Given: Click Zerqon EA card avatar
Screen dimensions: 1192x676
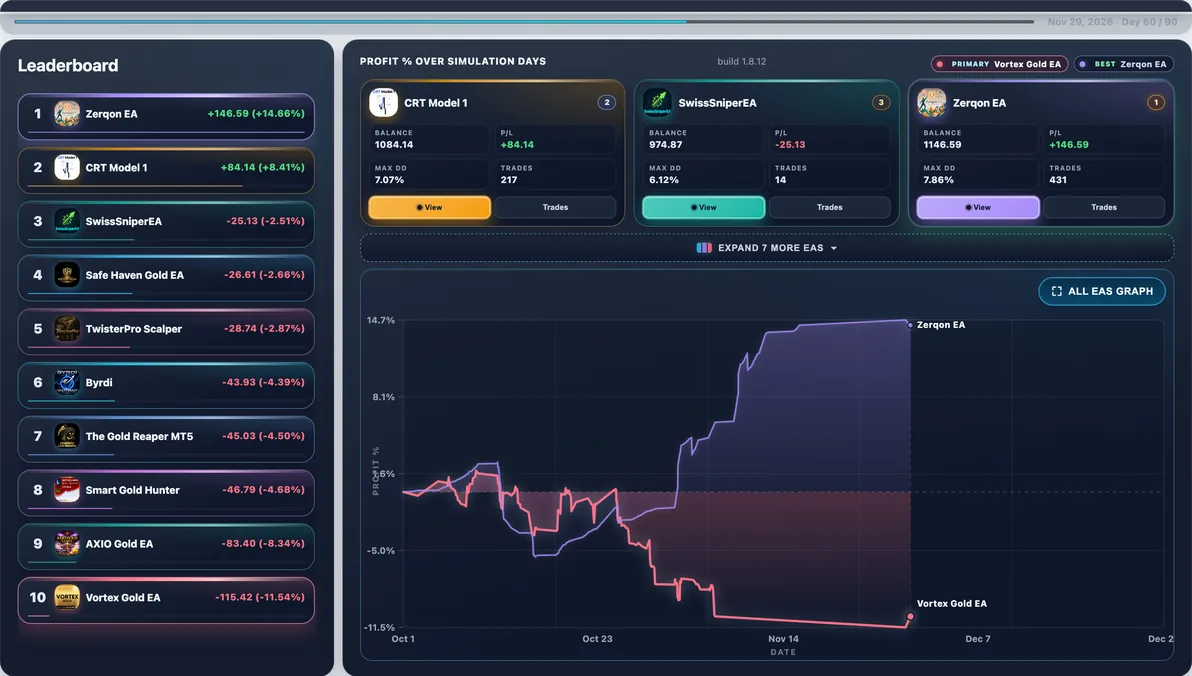Looking at the screenshot, I should click(932, 103).
